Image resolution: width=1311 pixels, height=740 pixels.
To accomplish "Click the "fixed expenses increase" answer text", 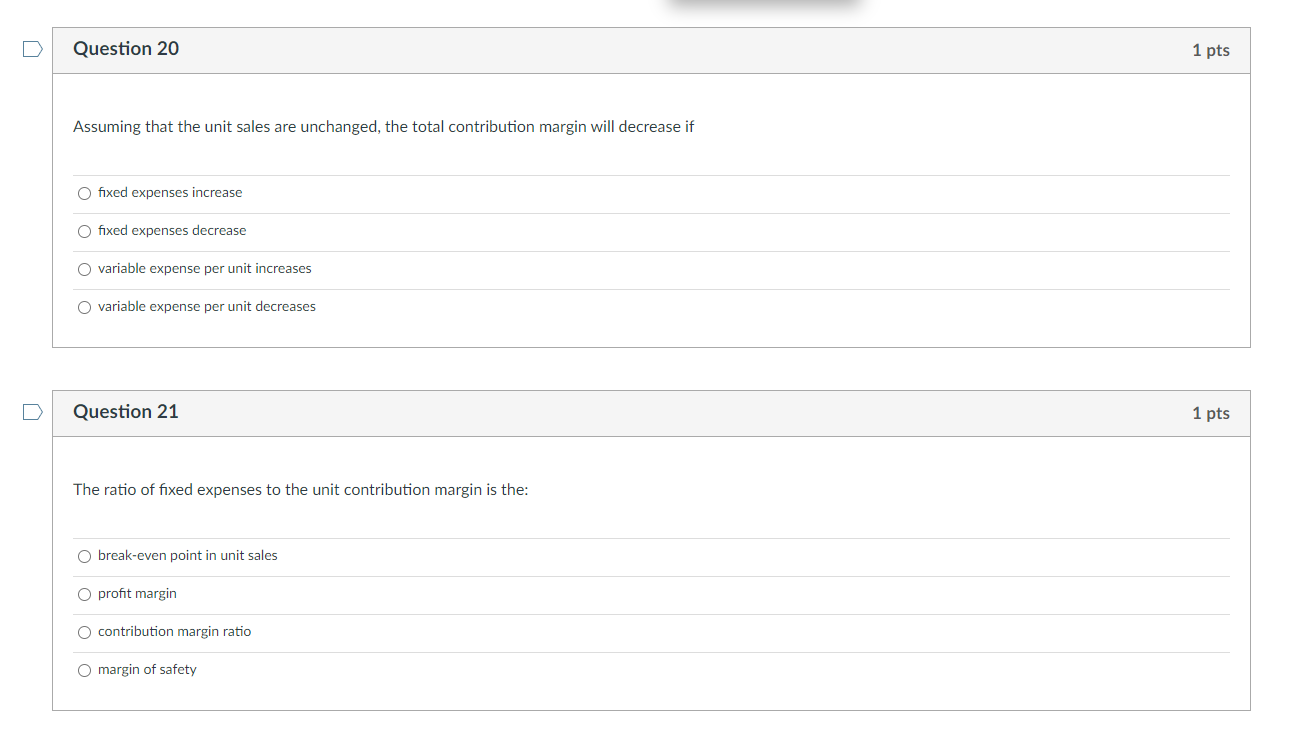I will click(169, 192).
